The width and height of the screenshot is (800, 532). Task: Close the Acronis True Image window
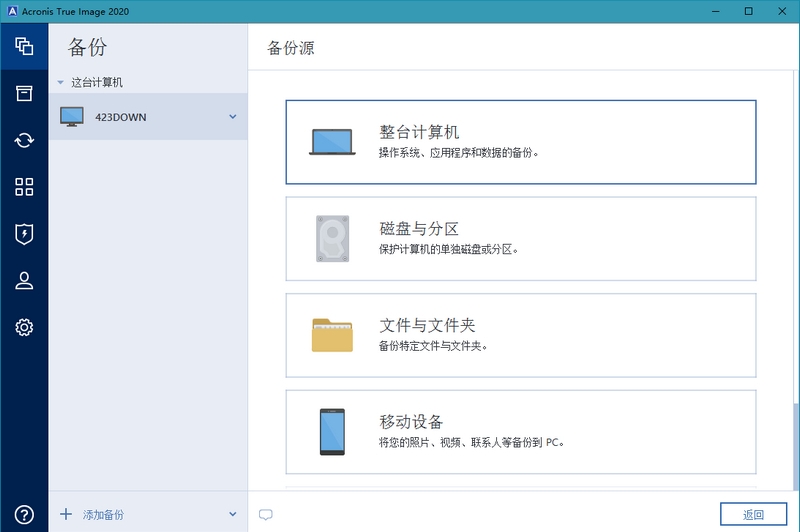coord(782,11)
